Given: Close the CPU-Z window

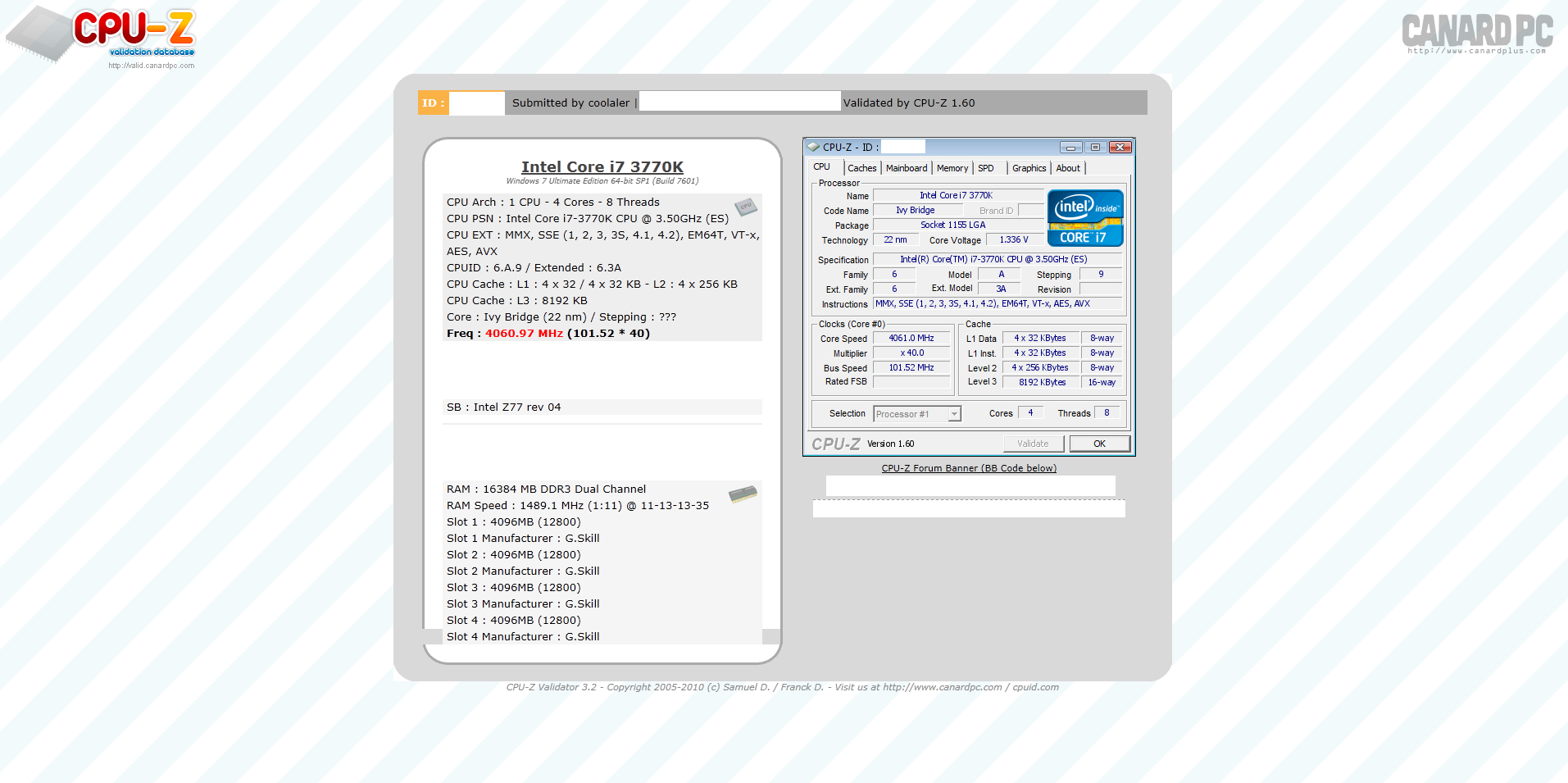Looking at the screenshot, I should click(1120, 148).
